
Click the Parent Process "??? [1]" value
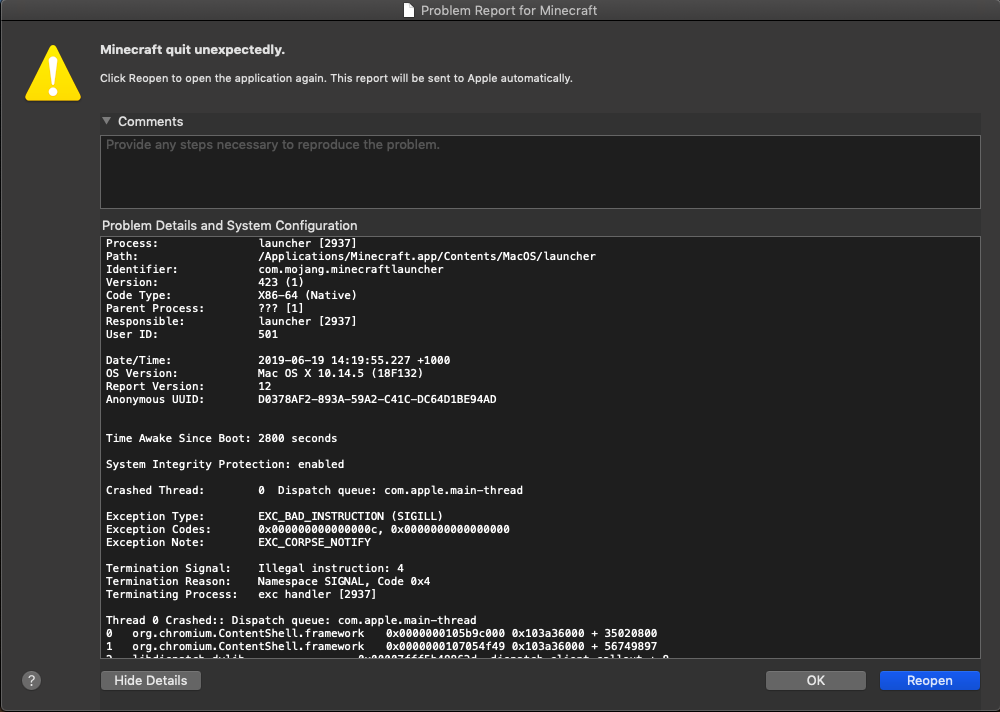[281, 308]
